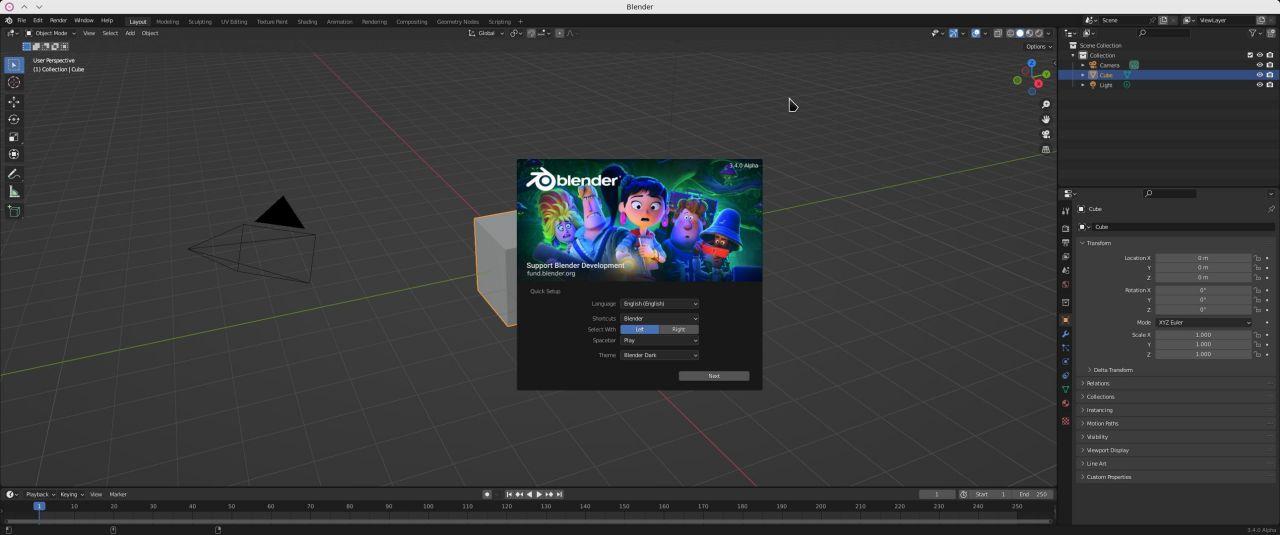Open the Material properties tab icon

(1065, 403)
